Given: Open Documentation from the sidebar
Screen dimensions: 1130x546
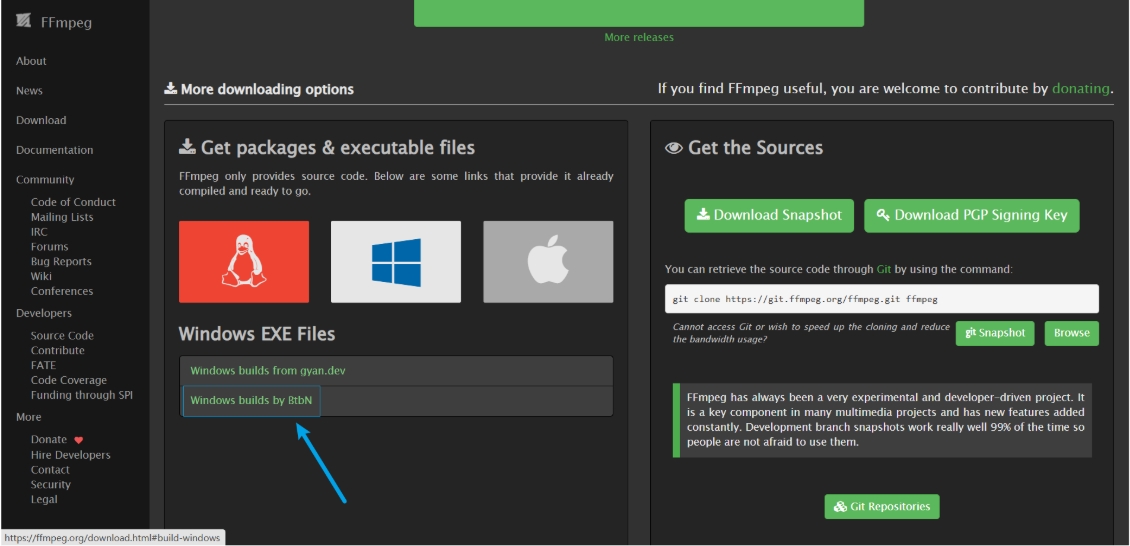Looking at the screenshot, I should coord(55,150).
